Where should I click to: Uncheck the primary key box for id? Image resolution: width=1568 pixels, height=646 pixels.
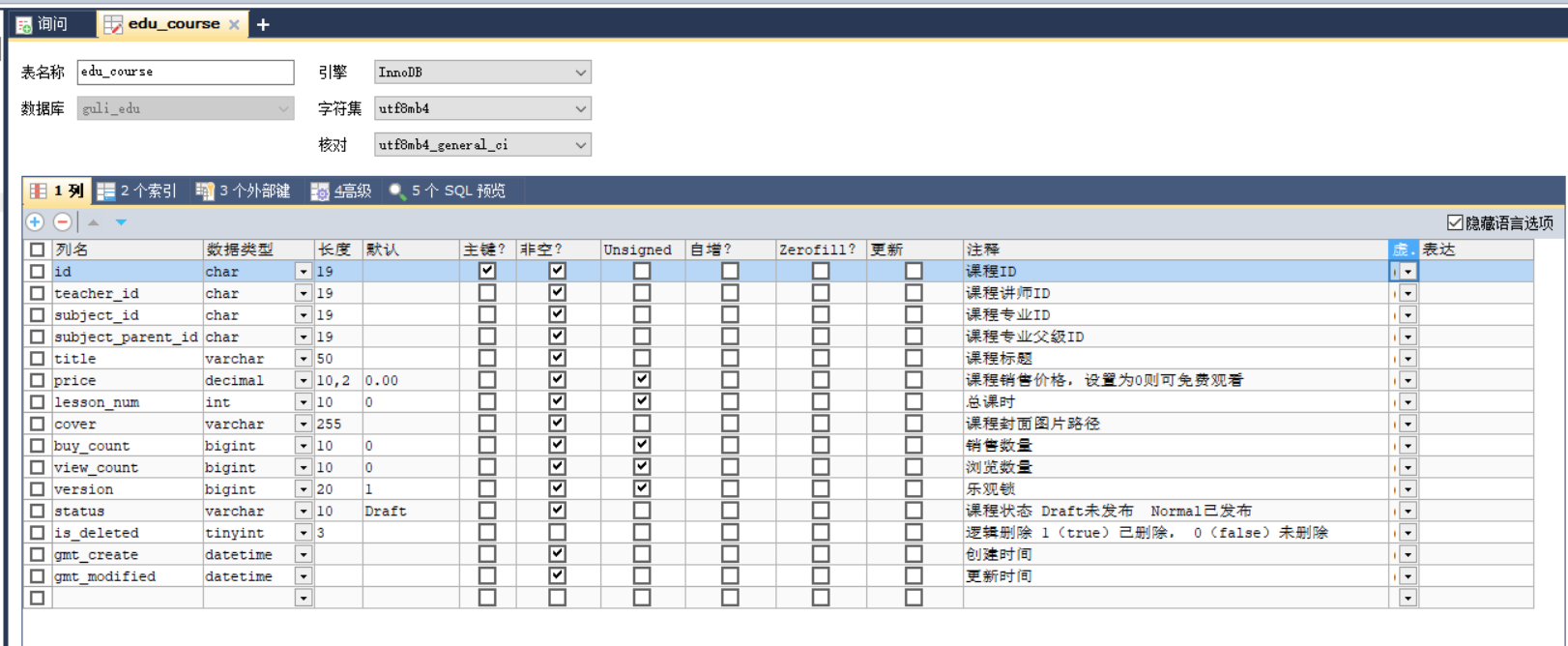(x=487, y=271)
